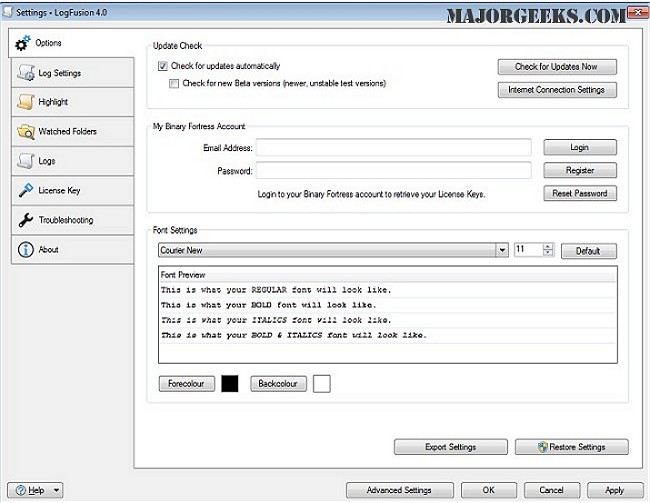Click the Login button
The height and width of the screenshot is (503, 650).
tap(580, 147)
